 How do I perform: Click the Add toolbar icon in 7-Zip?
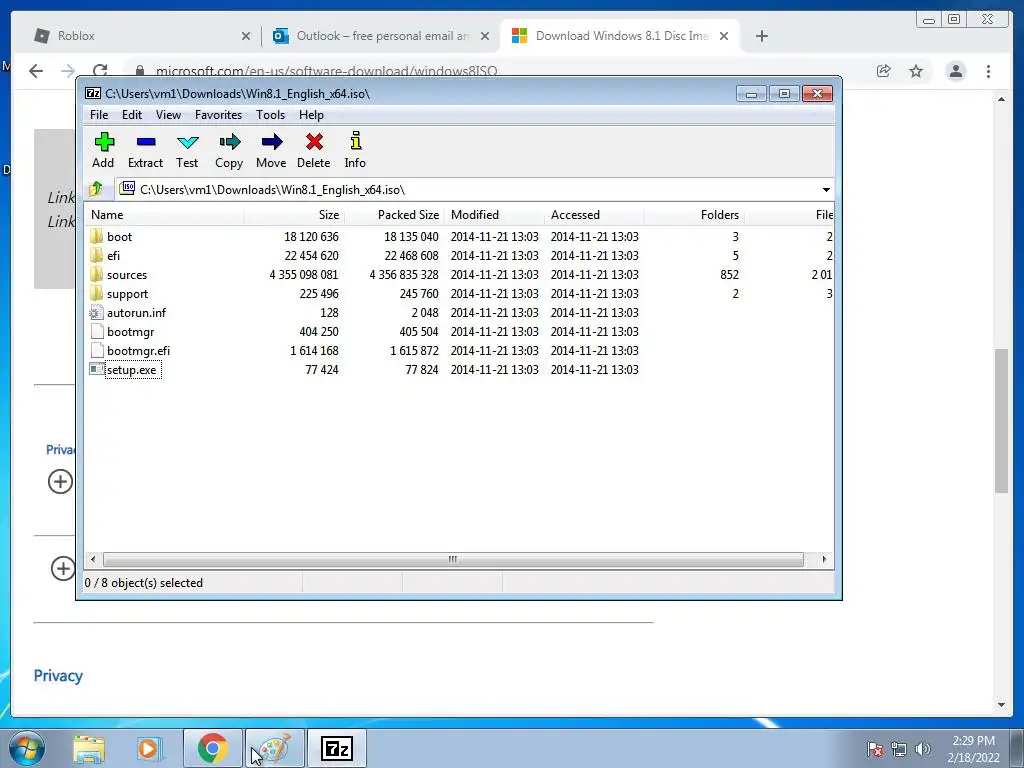click(x=104, y=142)
